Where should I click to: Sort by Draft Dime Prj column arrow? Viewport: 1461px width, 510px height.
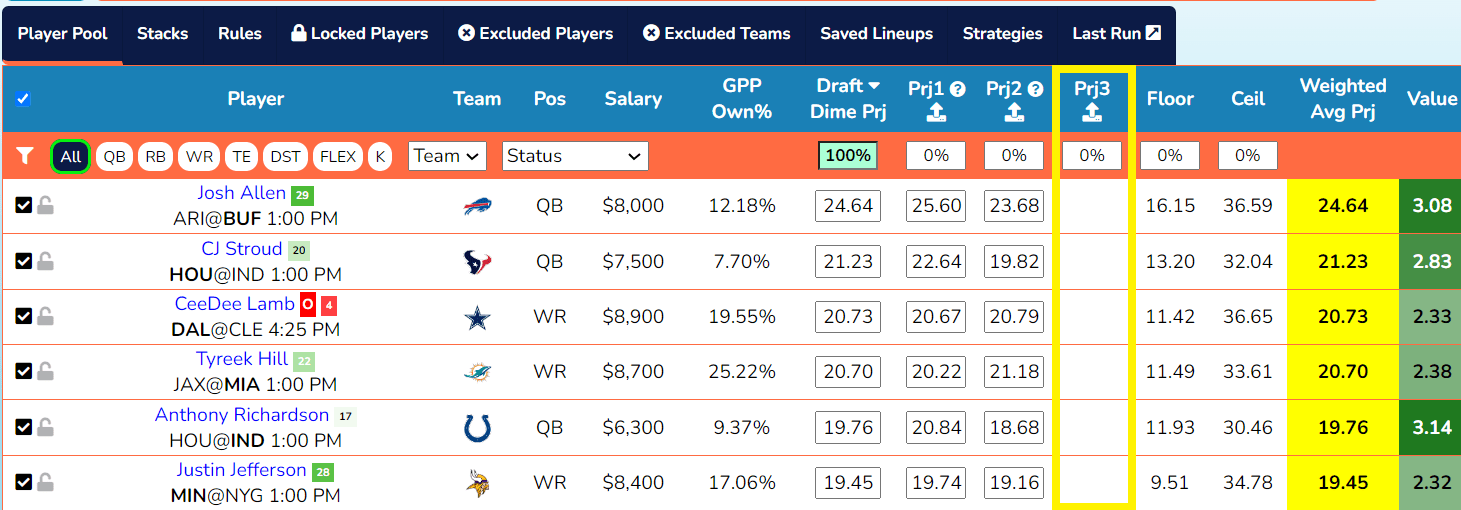(x=874, y=86)
